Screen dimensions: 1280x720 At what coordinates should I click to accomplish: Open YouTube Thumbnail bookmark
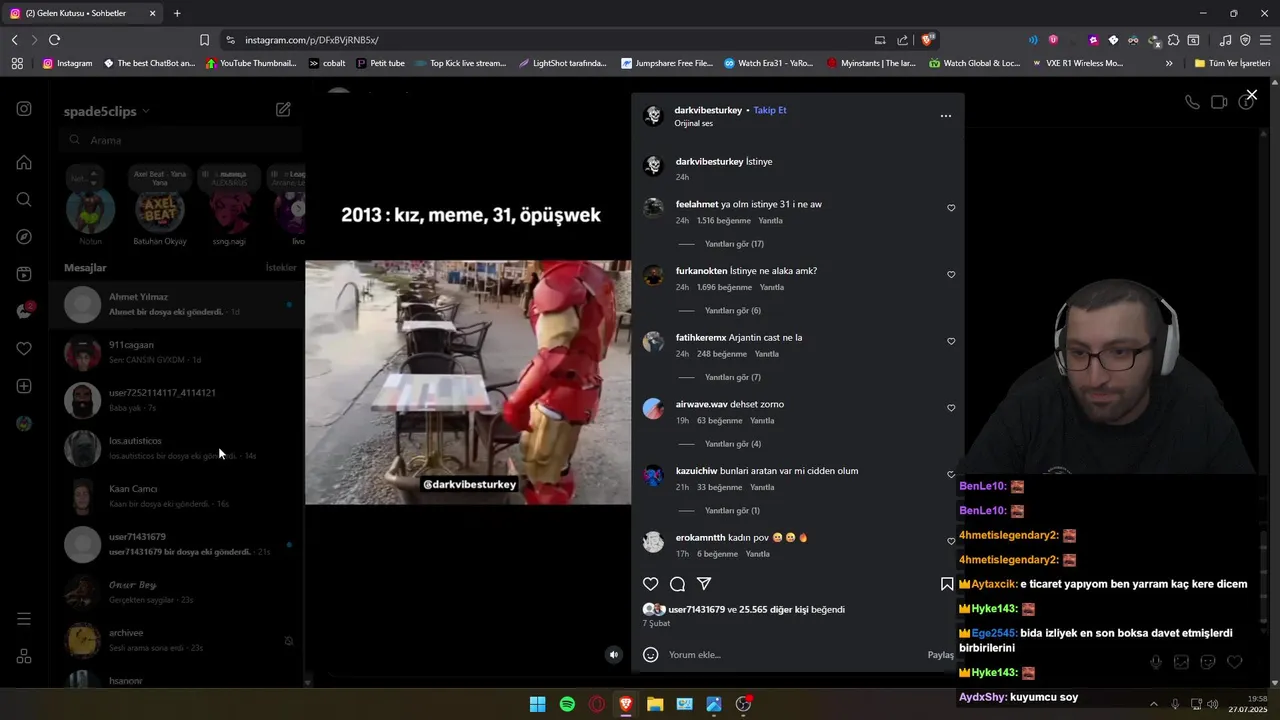251,63
